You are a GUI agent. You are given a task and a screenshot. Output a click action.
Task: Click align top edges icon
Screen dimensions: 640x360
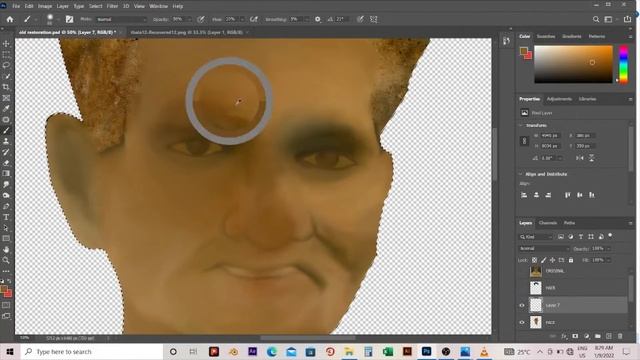click(x=568, y=195)
